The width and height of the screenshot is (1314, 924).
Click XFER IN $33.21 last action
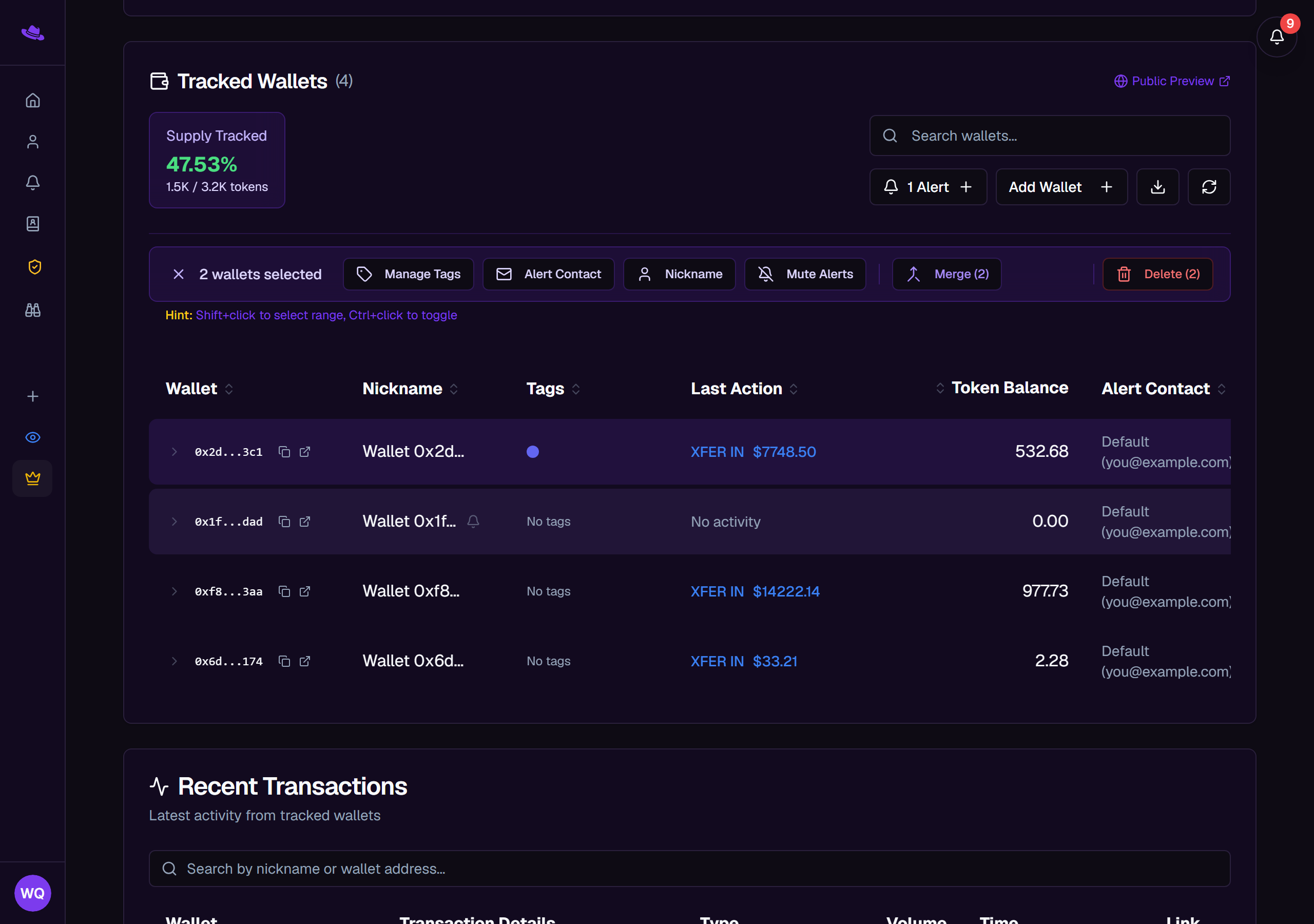[x=744, y=661]
